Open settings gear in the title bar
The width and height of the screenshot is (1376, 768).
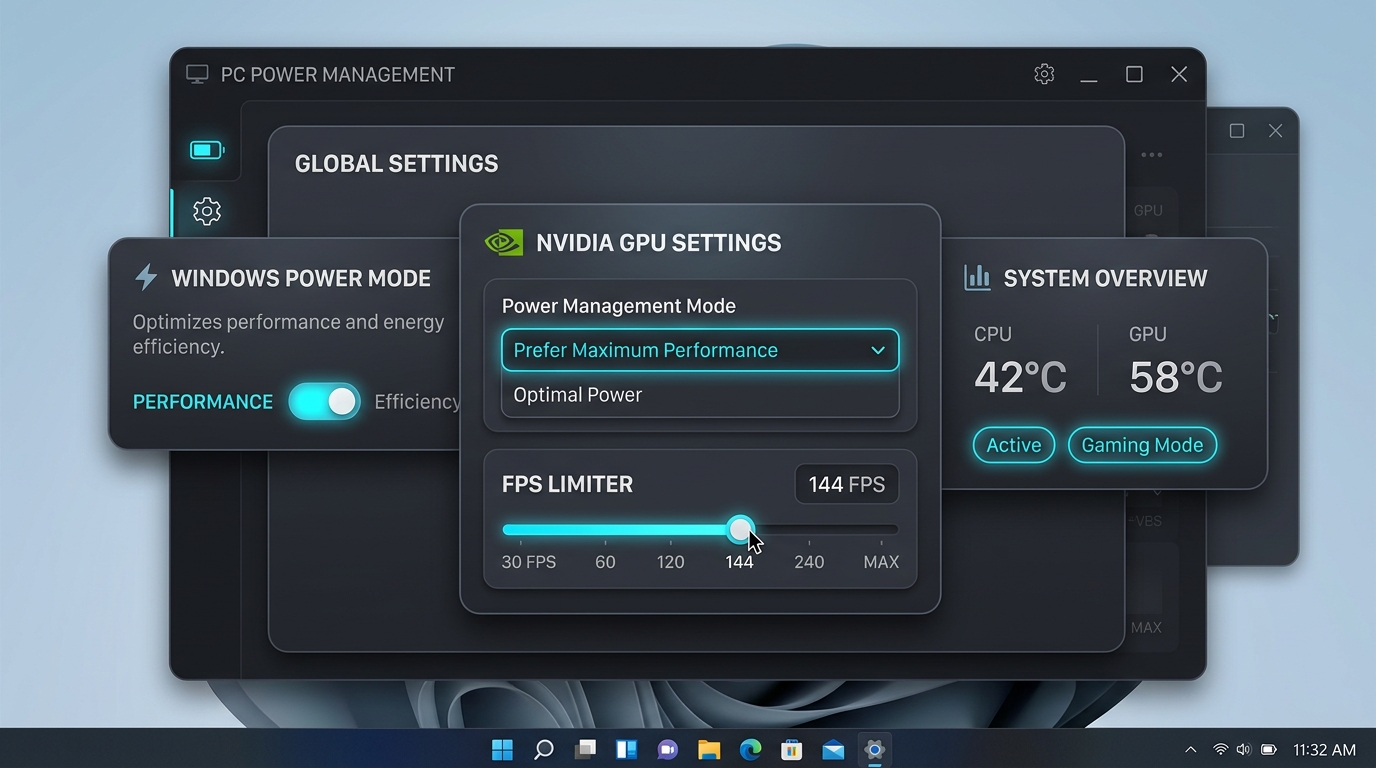[1044, 74]
